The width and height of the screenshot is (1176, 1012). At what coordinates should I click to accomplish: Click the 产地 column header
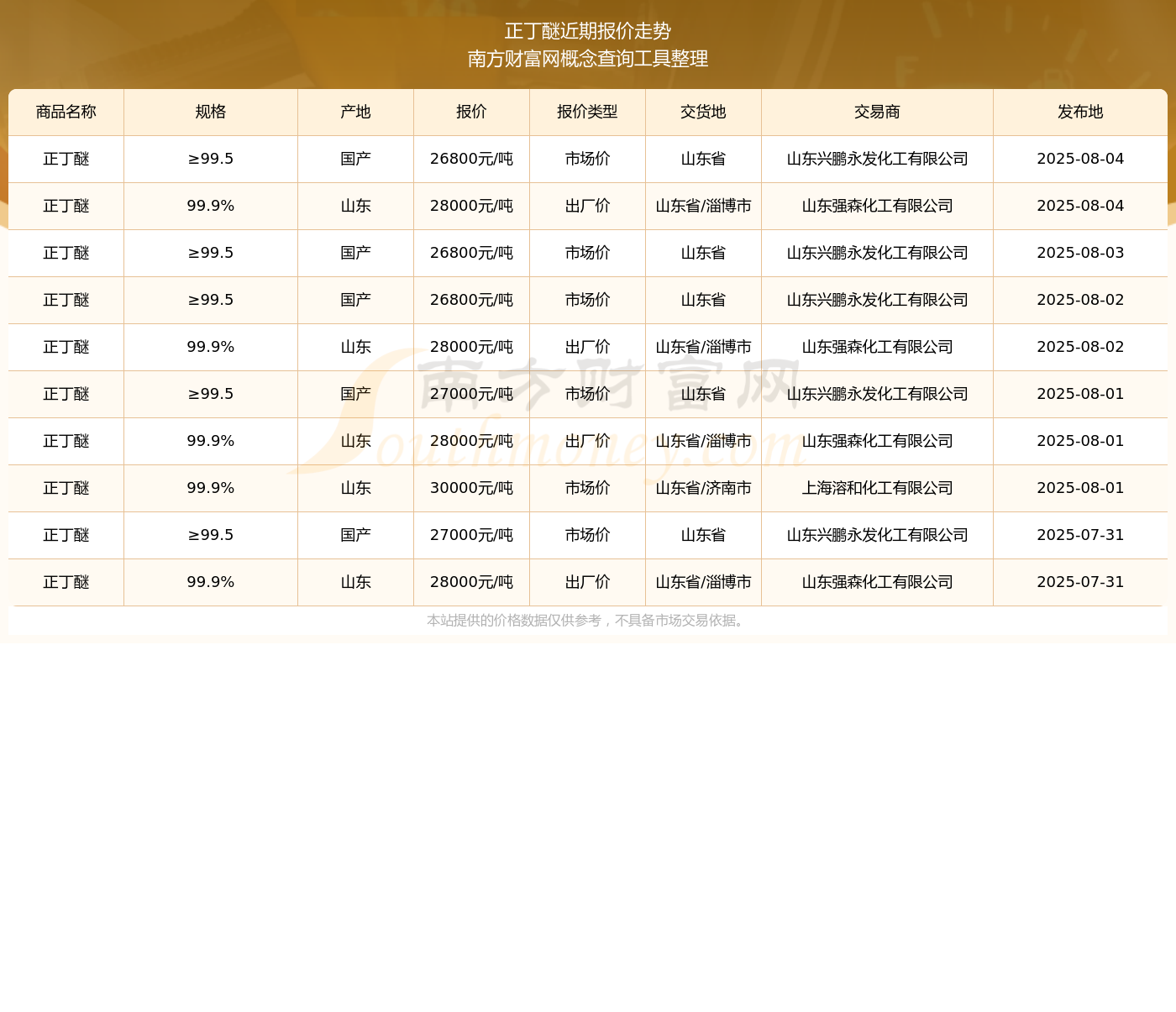click(x=355, y=112)
